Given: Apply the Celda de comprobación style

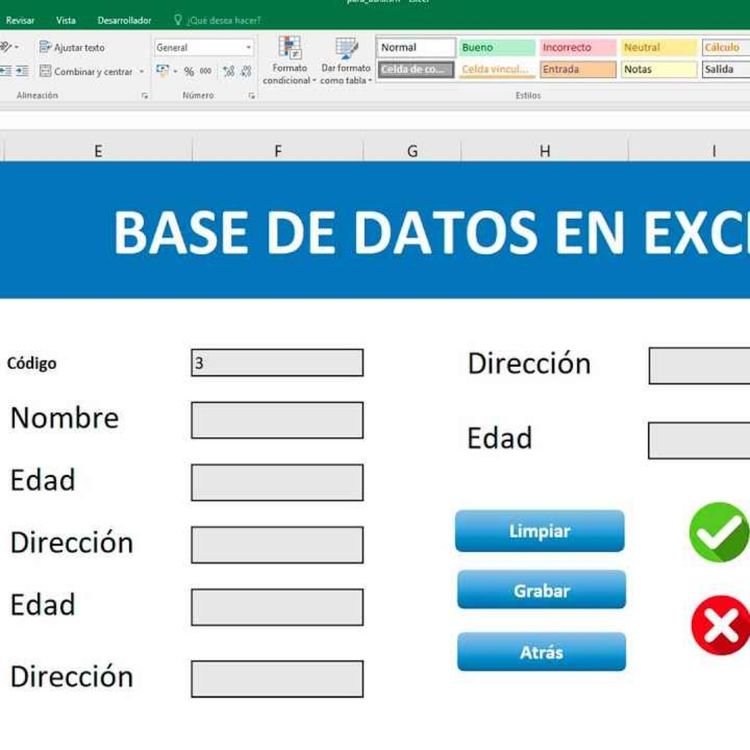Looking at the screenshot, I should (x=416, y=69).
